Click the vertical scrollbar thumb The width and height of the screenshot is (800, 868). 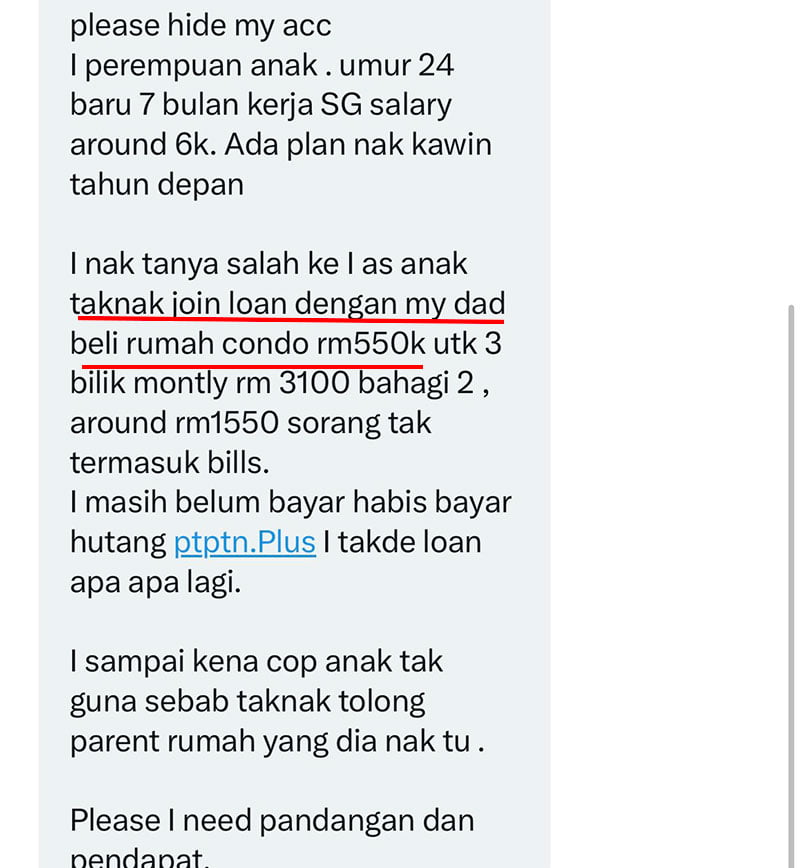point(791,586)
